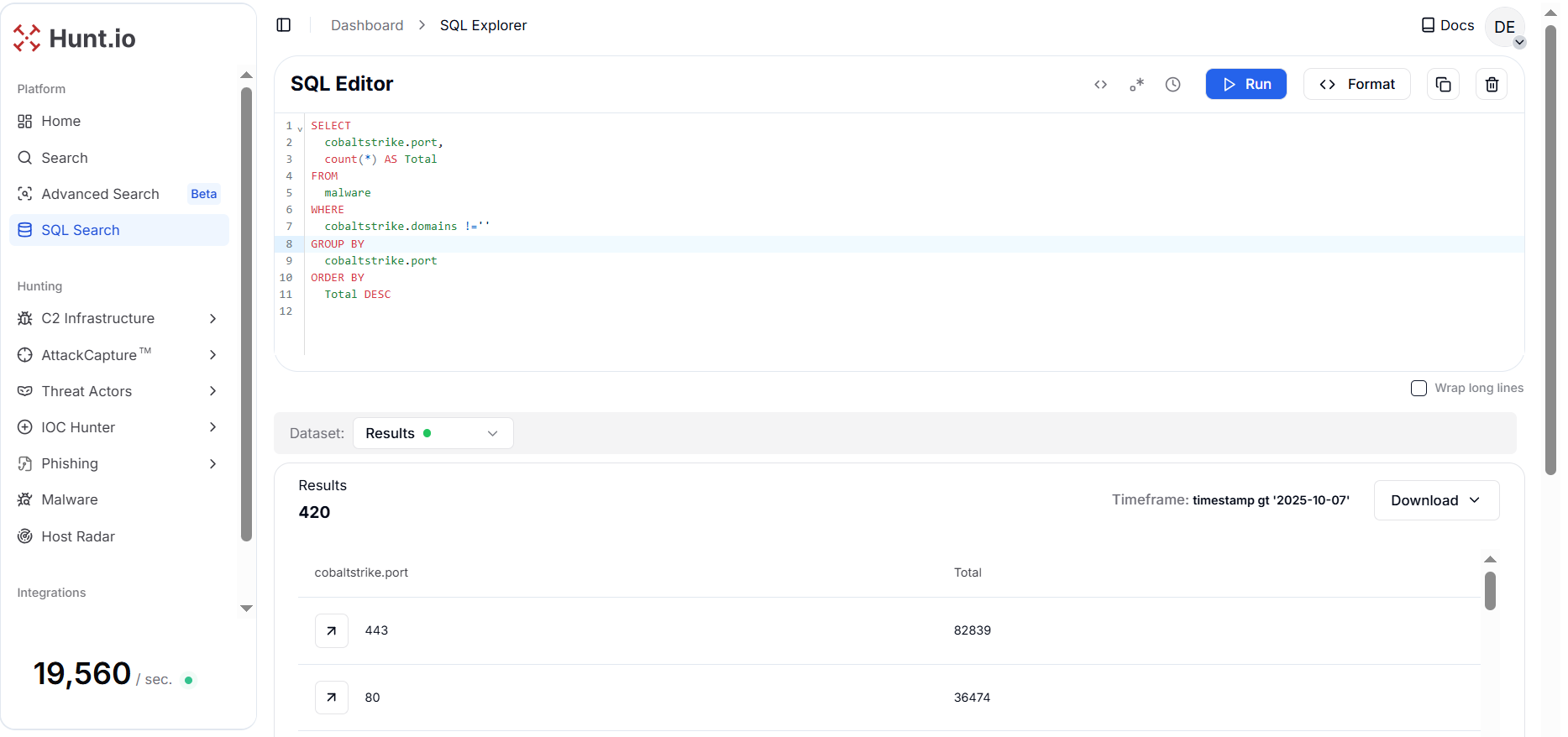Open port 443 row arrow icon

pos(332,630)
